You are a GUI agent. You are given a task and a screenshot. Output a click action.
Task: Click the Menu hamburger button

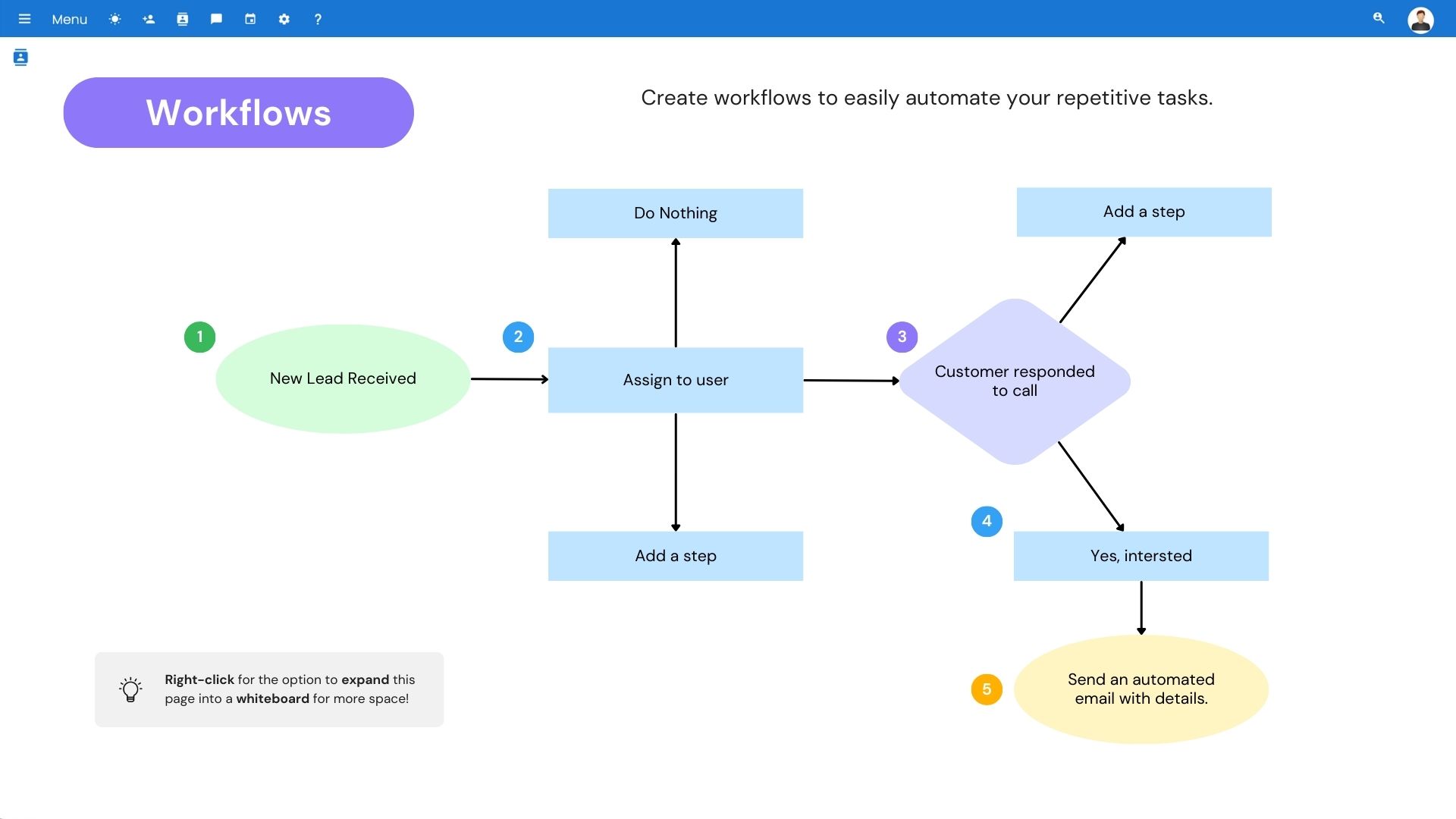[x=24, y=18]
